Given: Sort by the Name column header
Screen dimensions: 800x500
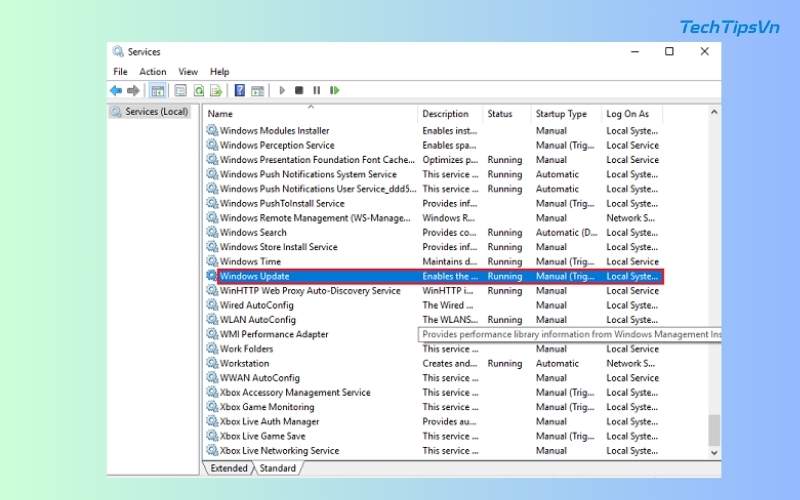Looking at the screenshot, I should point(310,114).
